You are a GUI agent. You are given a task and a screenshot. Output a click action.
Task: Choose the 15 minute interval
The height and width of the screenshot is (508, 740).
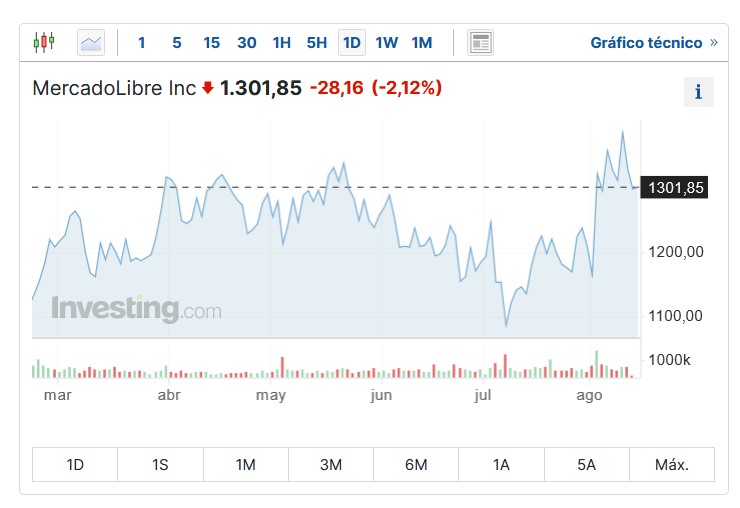point(211,43)
